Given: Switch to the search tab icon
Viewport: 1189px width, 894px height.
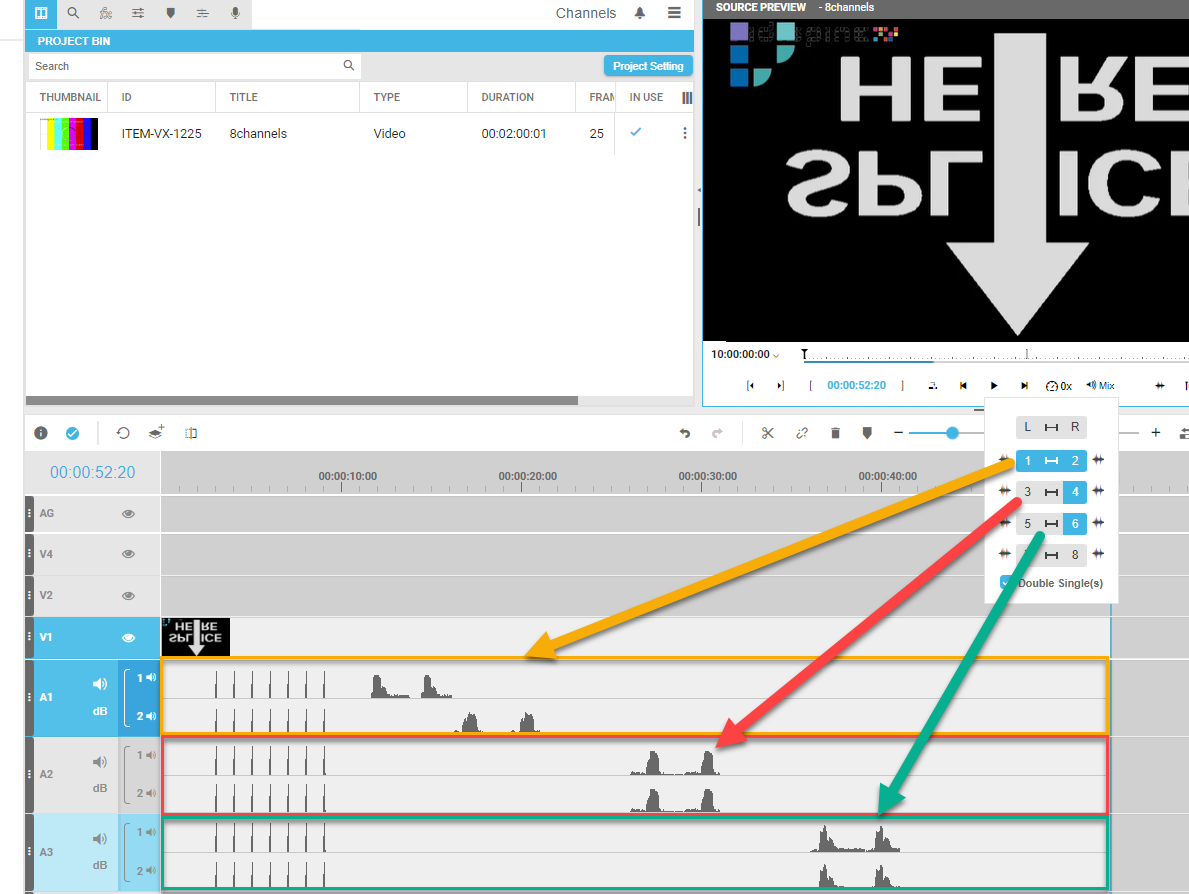Looking at the screenshot, I should tap(73, 13).
